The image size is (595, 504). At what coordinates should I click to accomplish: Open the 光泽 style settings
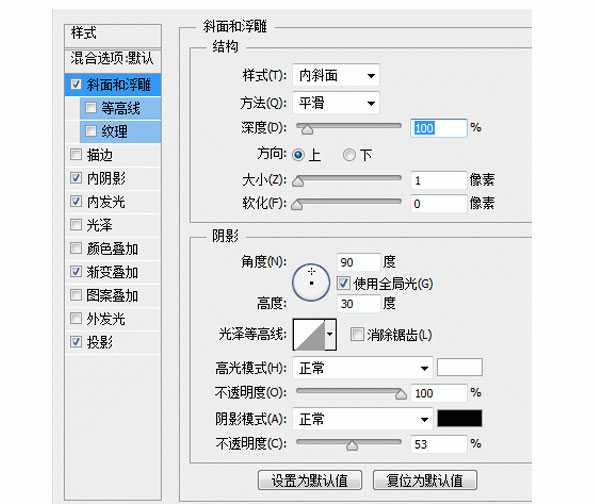113,225
